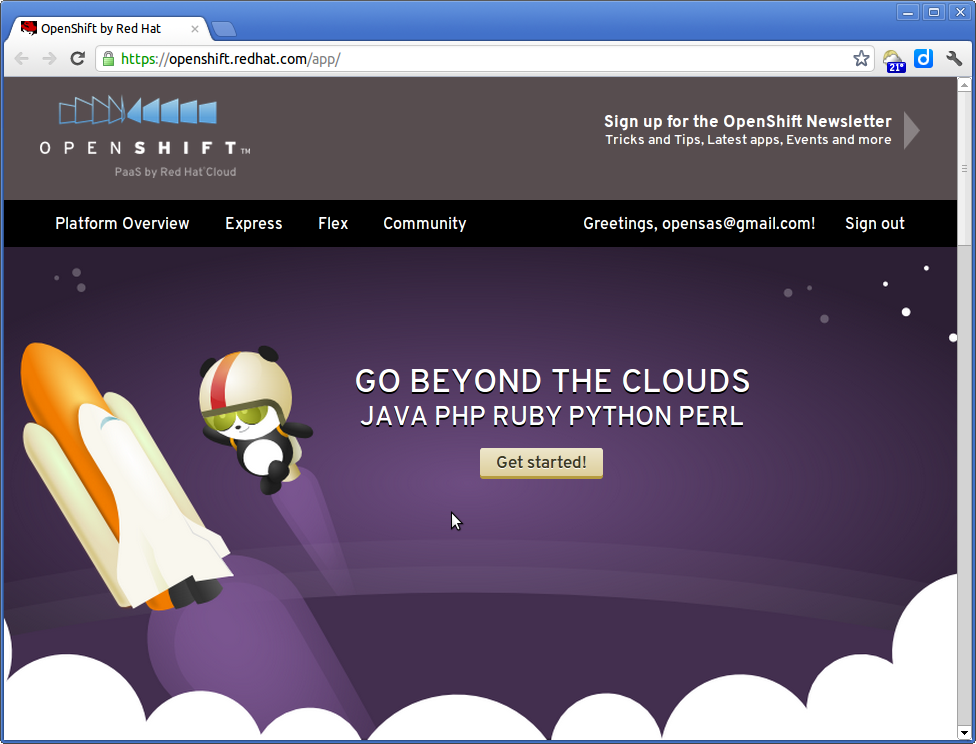The width and height of the screenshot is (976, 744).
Task: Open Platform Overview menu item
Action: point(122,224)
